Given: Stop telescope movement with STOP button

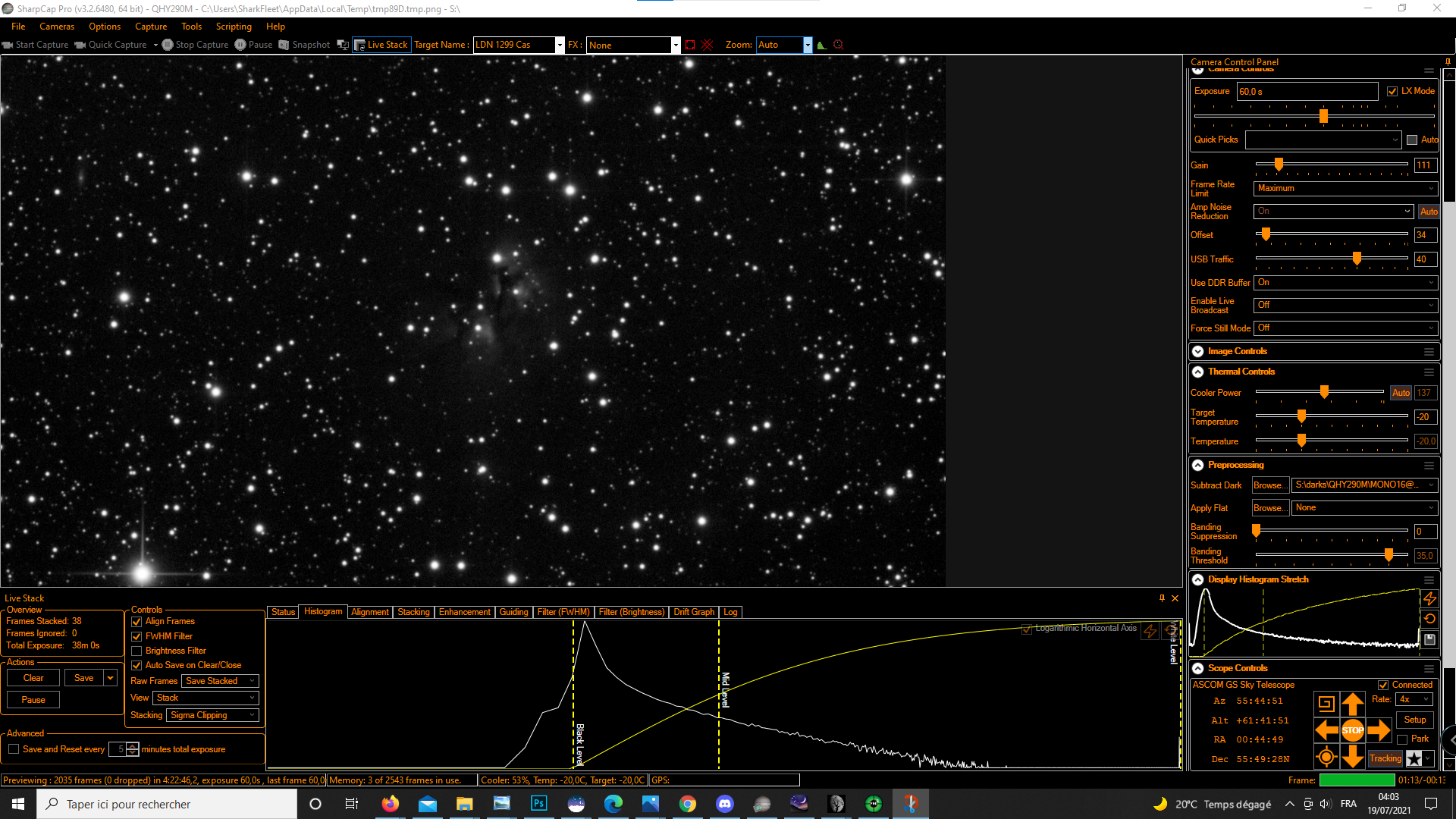Looking at the screenshot, I should click(1353, 730).
